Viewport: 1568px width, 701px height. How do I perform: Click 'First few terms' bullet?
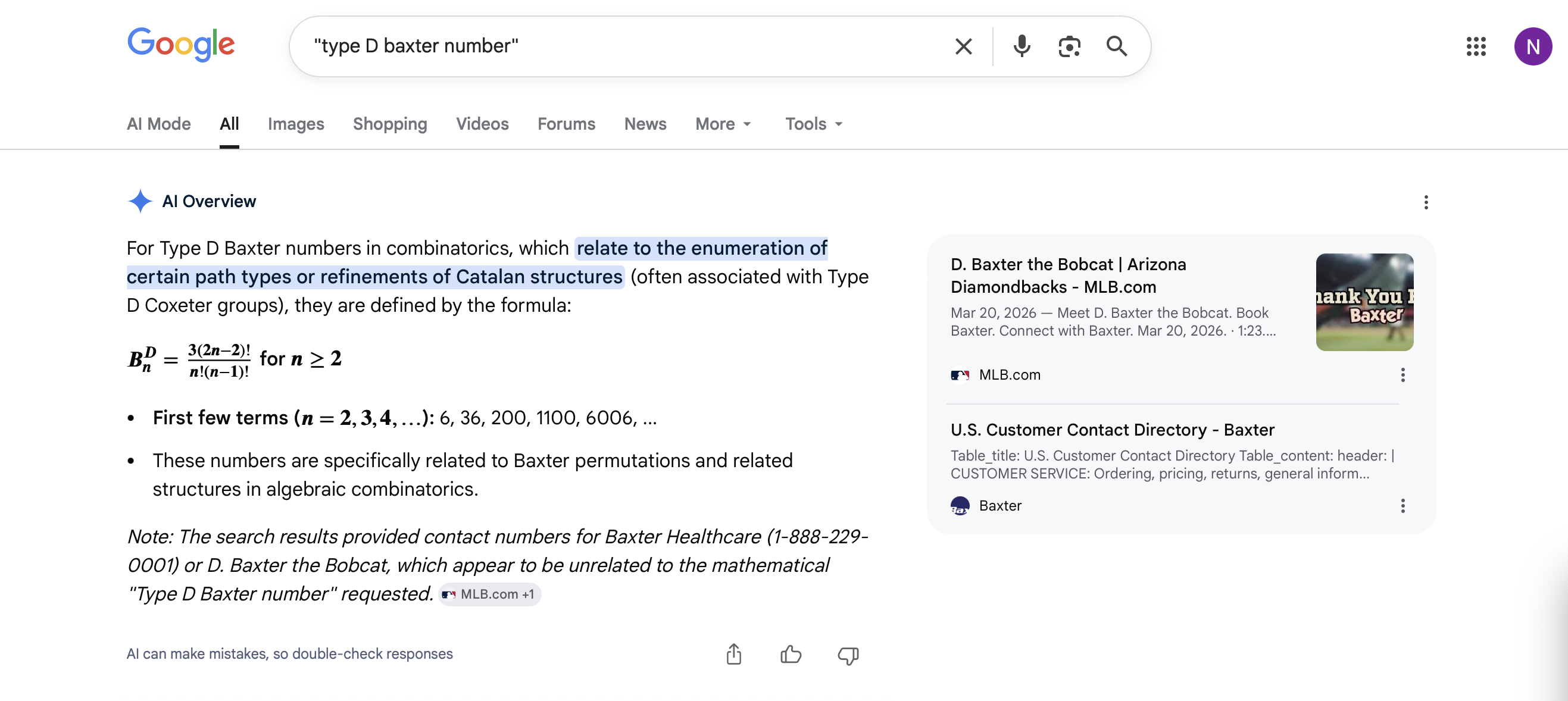click(405, 417)
